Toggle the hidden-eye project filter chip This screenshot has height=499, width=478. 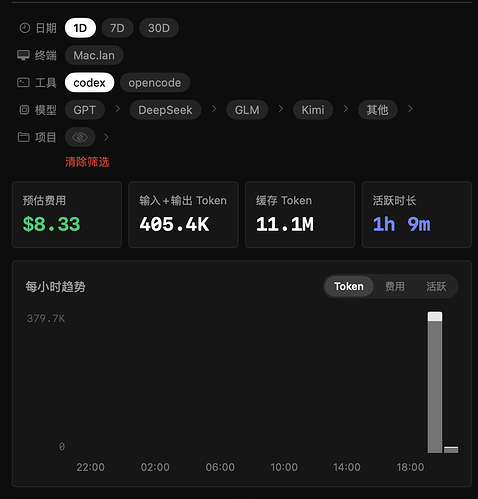(80, 137)
